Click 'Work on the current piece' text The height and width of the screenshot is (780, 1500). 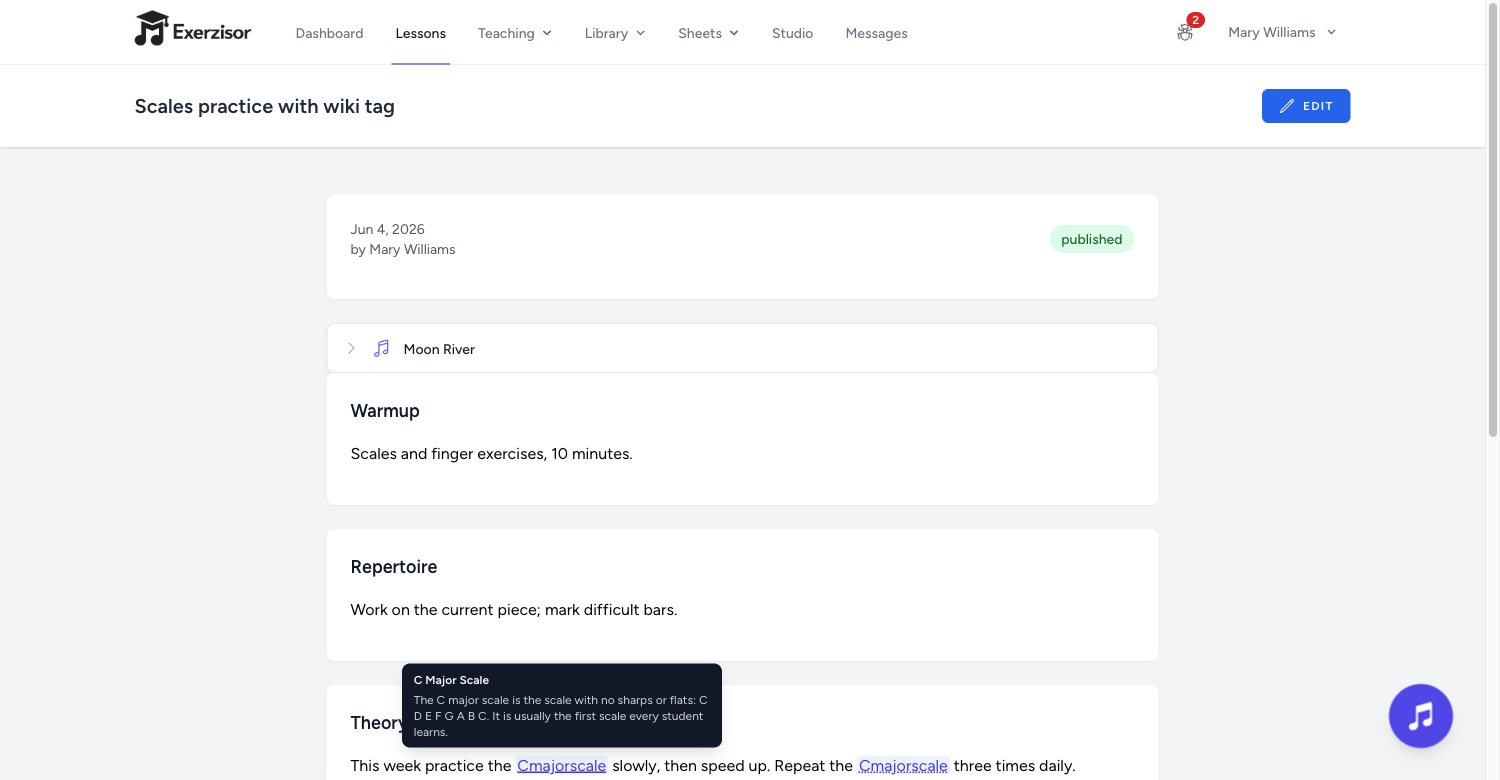pyautogui.click(x=445, y=610)
